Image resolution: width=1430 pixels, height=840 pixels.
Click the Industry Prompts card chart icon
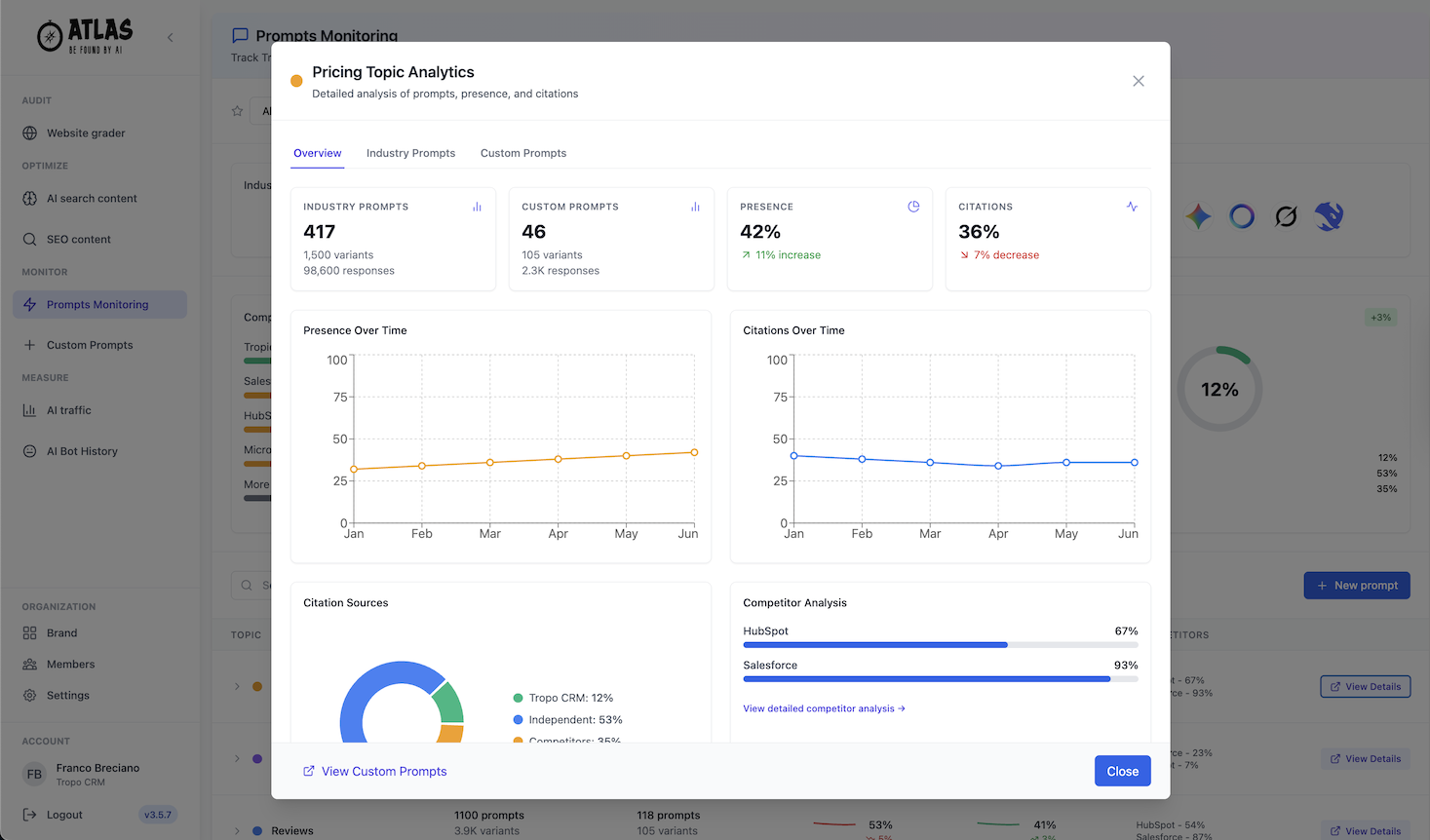477,207
